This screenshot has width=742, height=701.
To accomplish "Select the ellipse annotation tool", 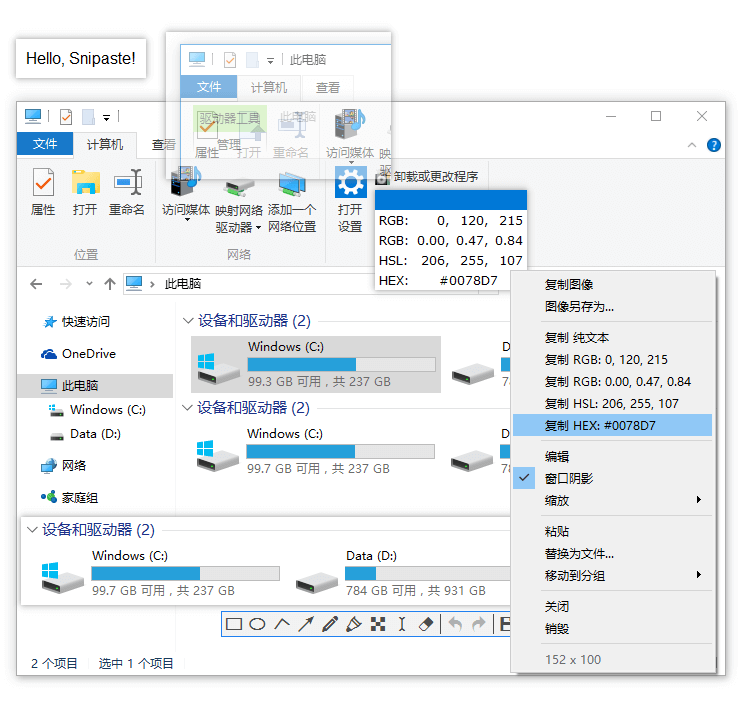I will point(257,624).
